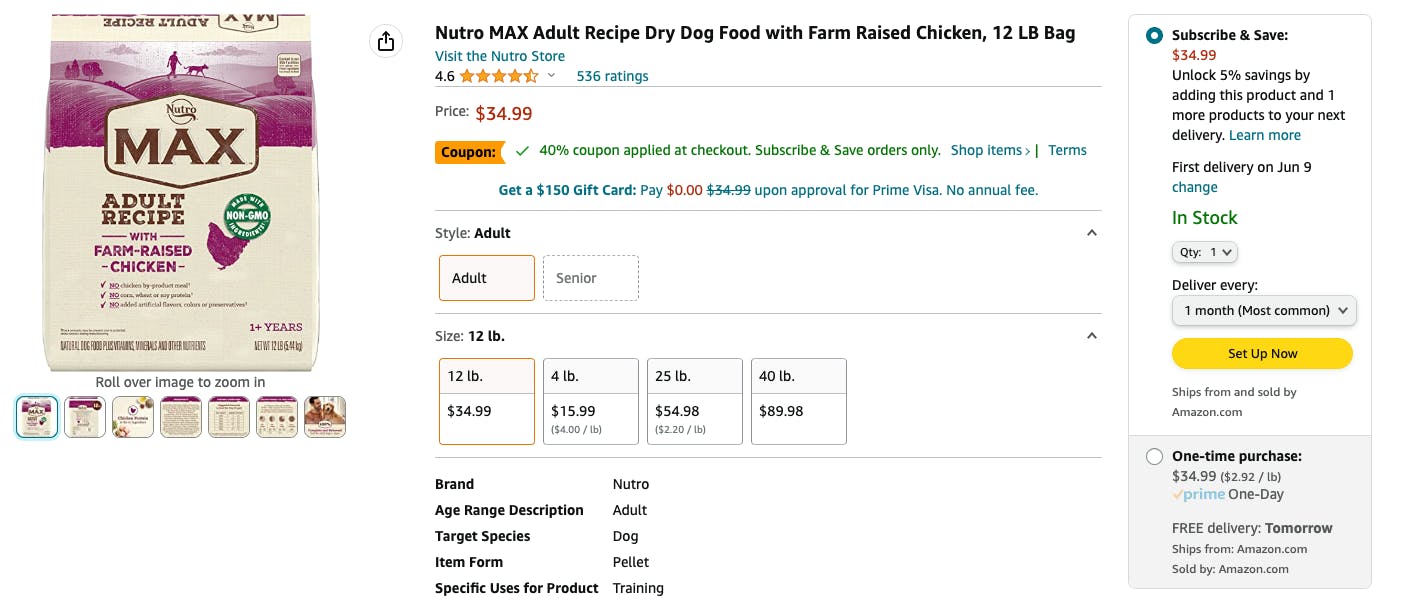The width and height of the screenshot is (1425, 606).
Task: Pick the 40 lb. size option
Action: (798, 401)
